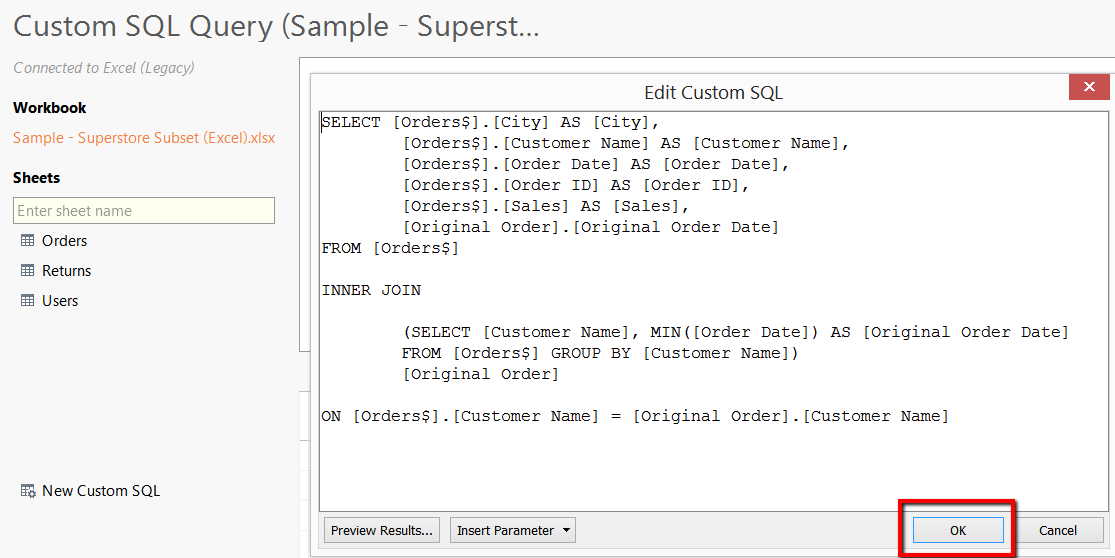Close the Edit Custom SQL dialog
The height and width of the screenshot is (558, 1115).
pos(1089,87)
